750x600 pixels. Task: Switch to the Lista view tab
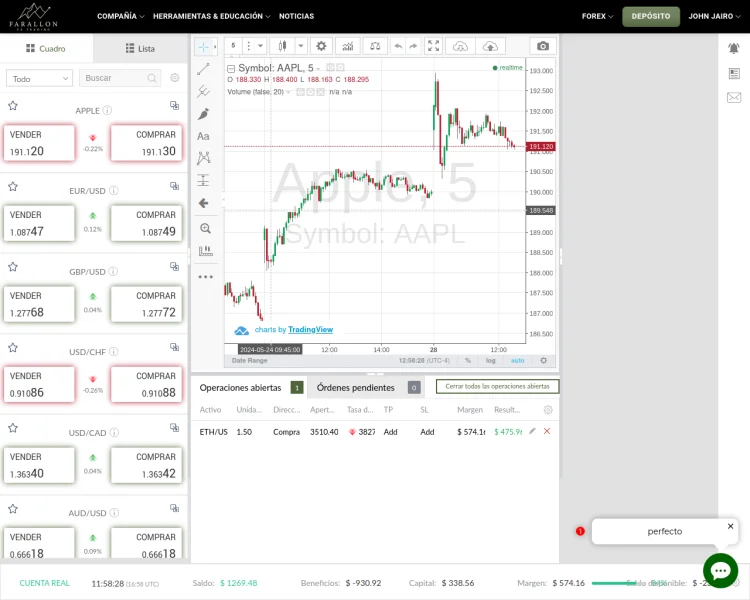click(140, 48)
